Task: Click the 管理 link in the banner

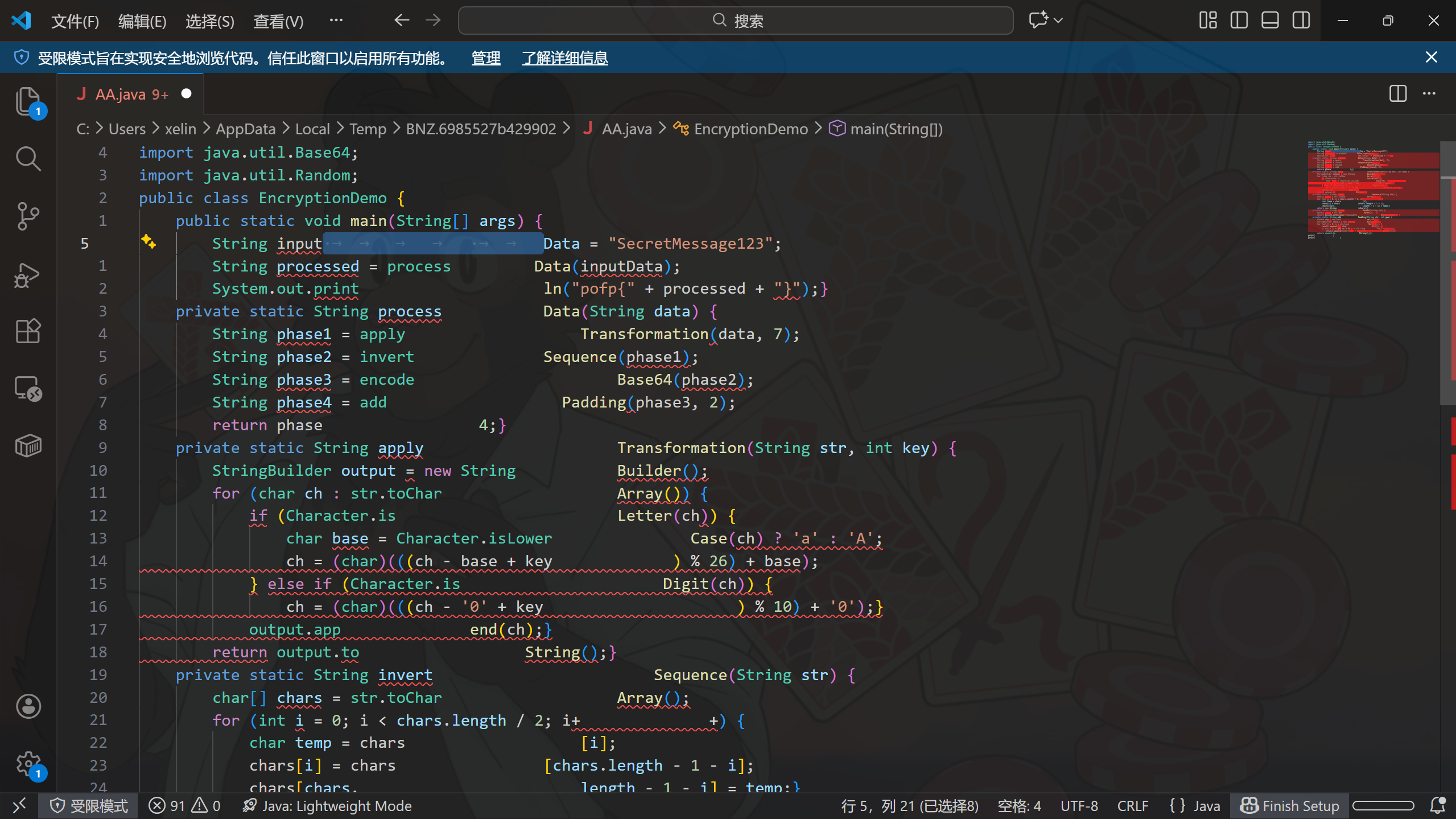Action: click(x=486, y=57)
